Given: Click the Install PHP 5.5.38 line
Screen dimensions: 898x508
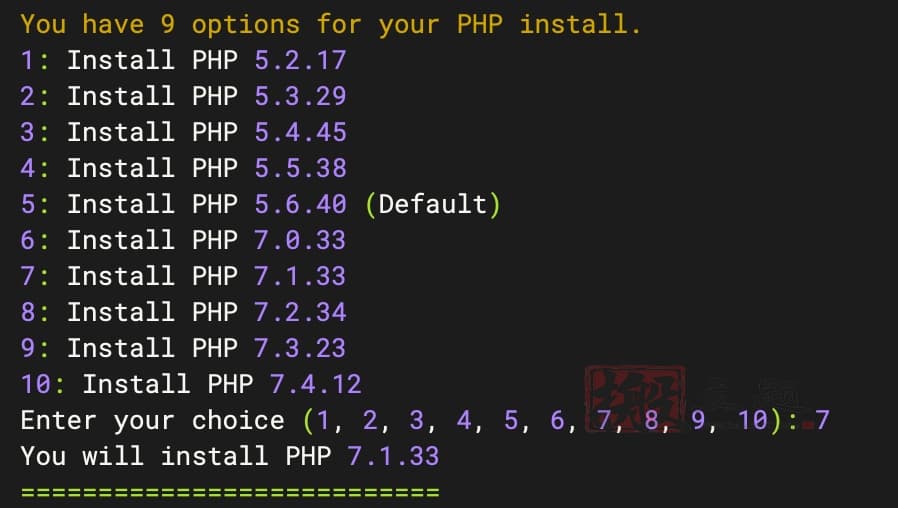Looking at the screenshot, I should pyautogui.click(x=183, y=168).
